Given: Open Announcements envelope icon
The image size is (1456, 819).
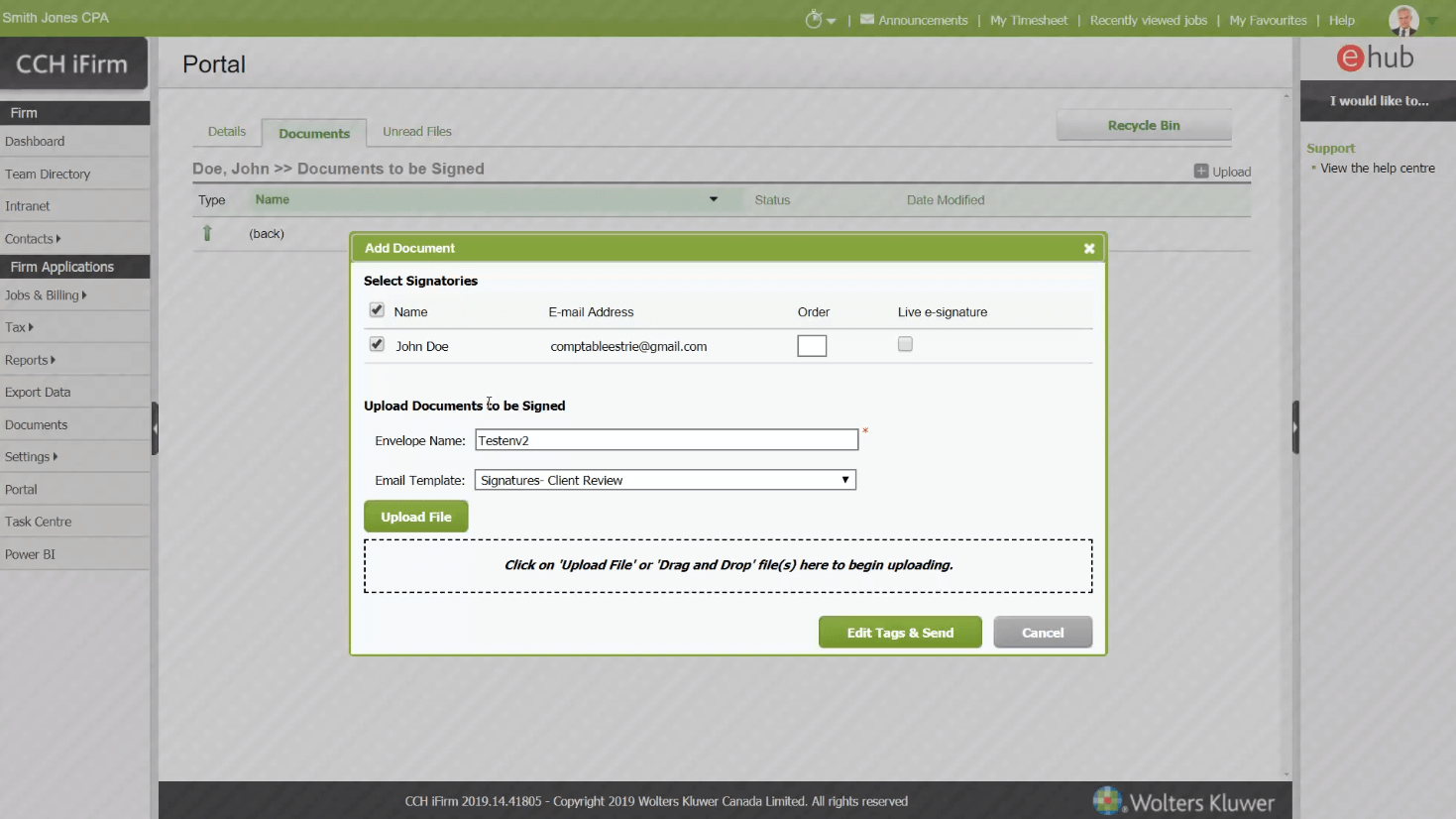Looking at the screenshot, I should (867, 20).
